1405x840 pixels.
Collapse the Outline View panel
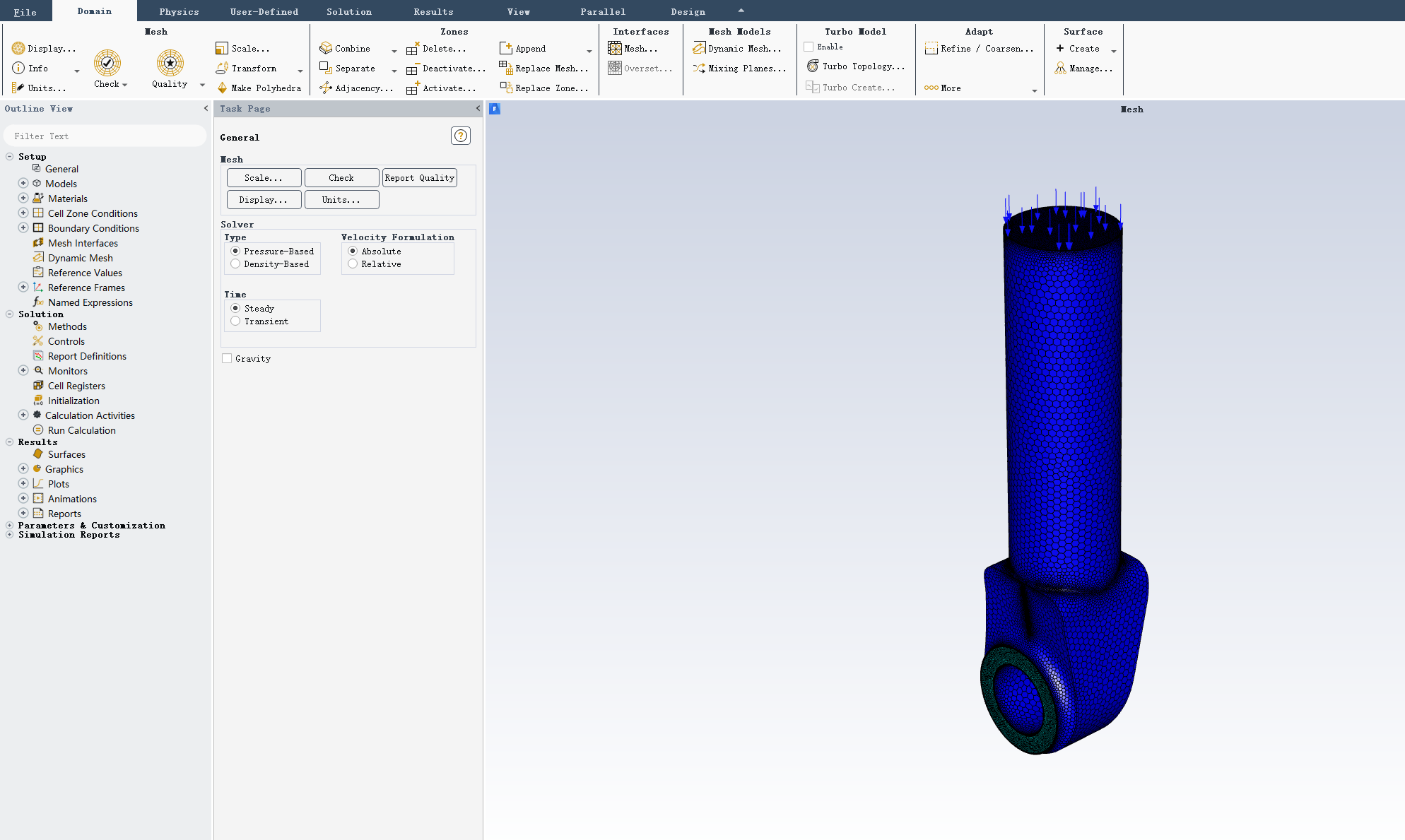pos(206,108)
